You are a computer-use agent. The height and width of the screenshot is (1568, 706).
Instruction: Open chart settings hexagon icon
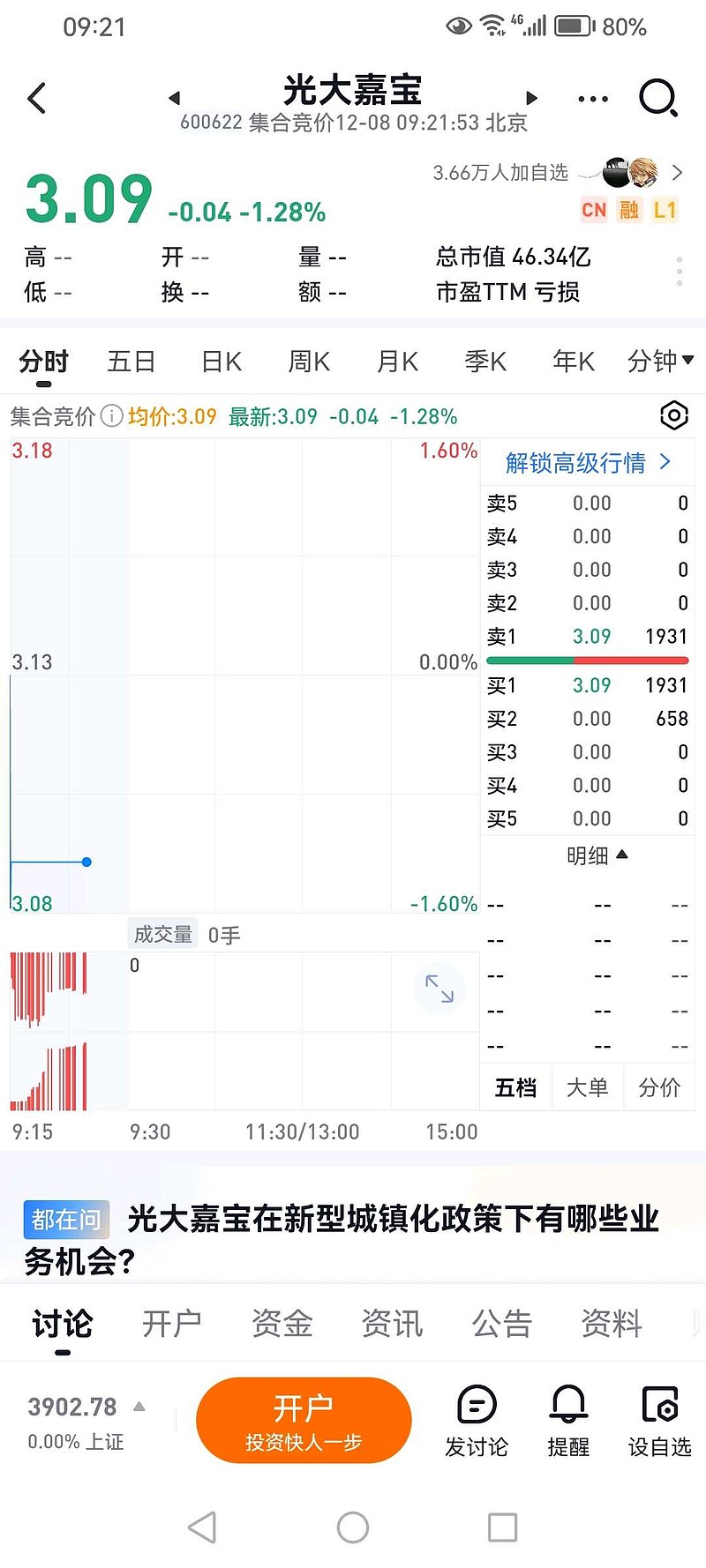pyautogui.click(x=673, y=415)
